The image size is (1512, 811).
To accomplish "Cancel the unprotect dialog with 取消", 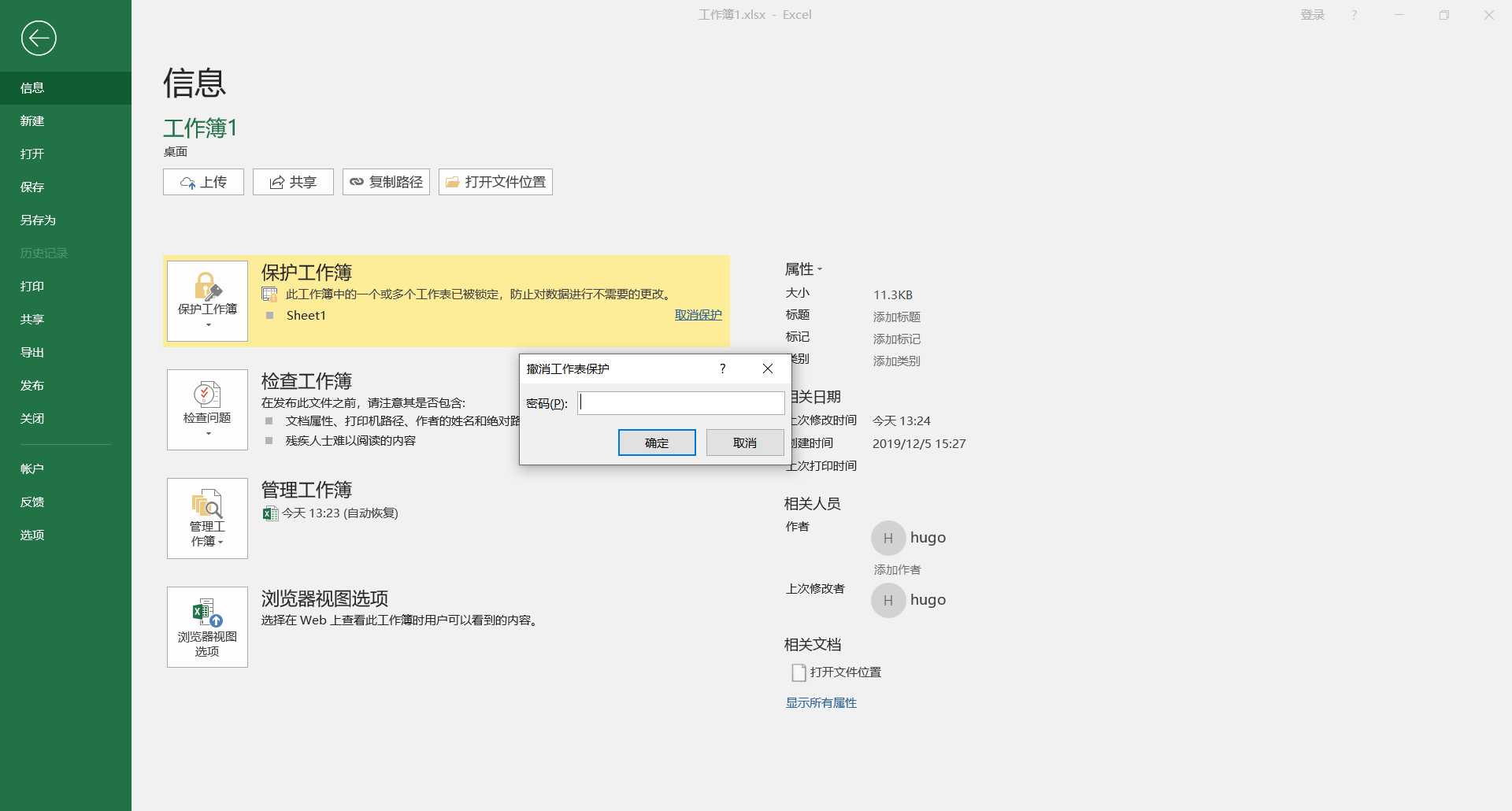I will (x=745, y=443).
